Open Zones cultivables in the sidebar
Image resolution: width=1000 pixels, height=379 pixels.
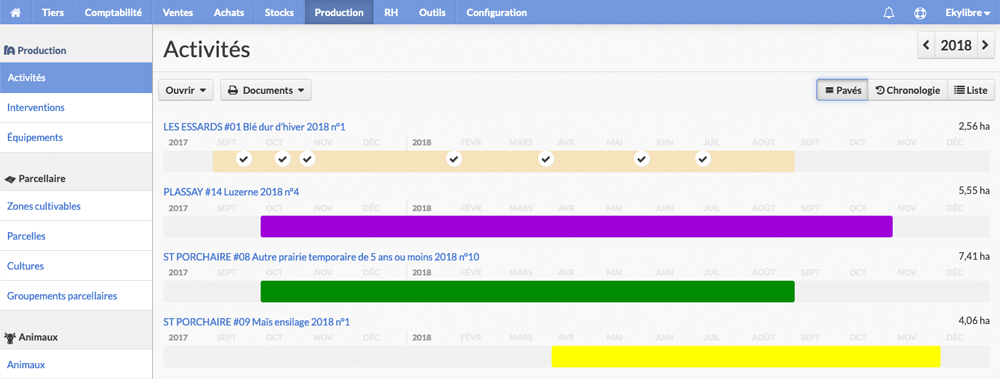(x=76, y=206)
